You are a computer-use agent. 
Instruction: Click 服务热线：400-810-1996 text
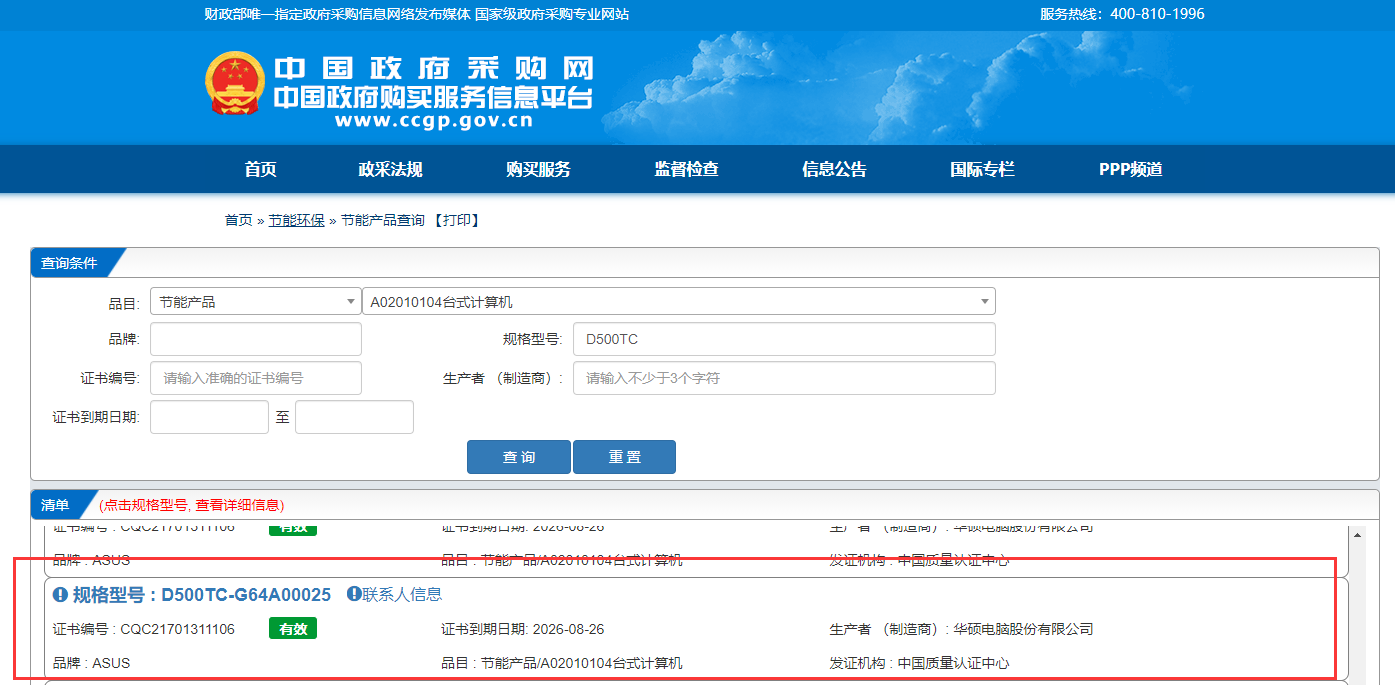coord(1122,14)
